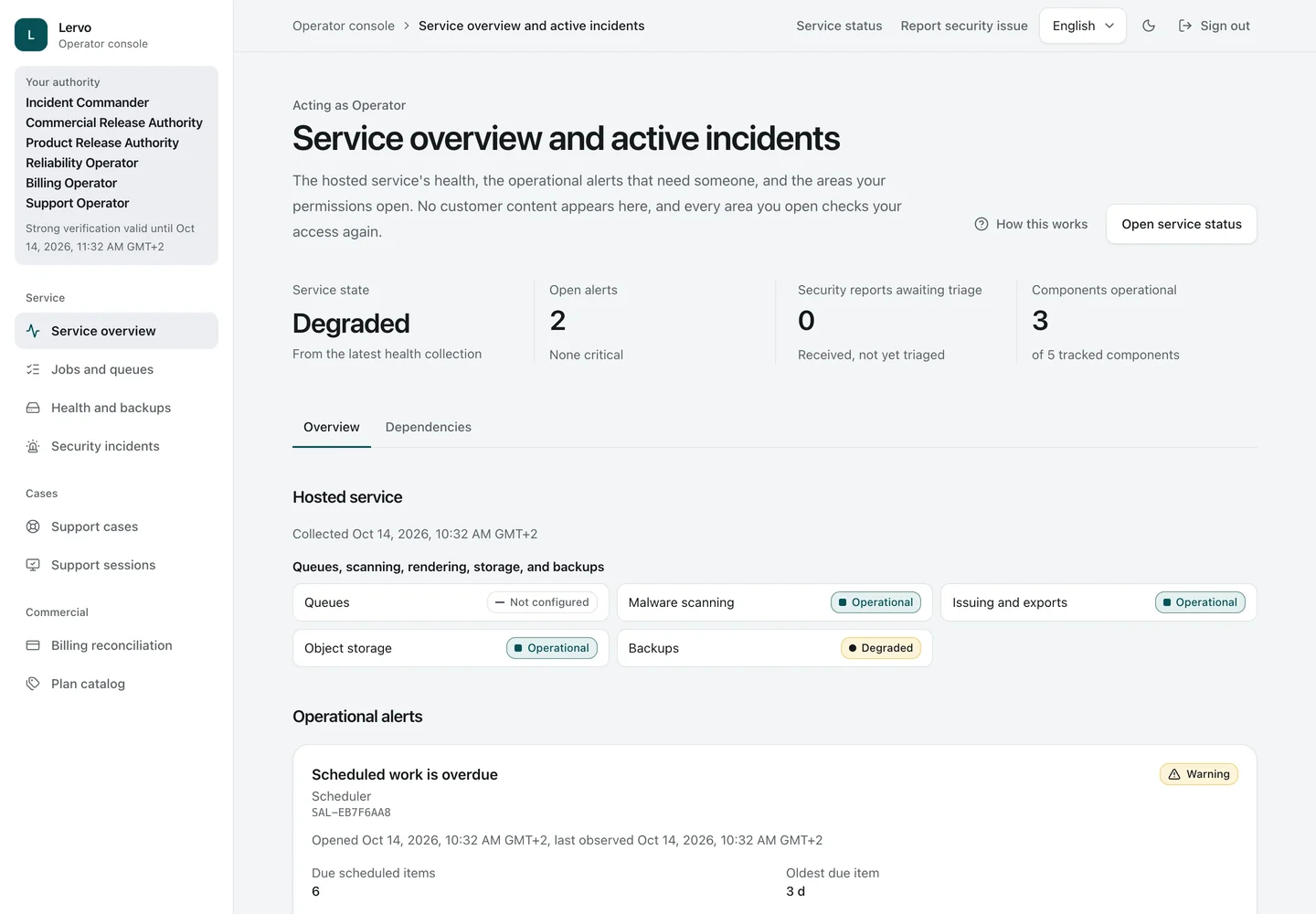Open Jobs and queues in sidebar
Viewport: 1316px width, 914px height.
pos(116,369)
